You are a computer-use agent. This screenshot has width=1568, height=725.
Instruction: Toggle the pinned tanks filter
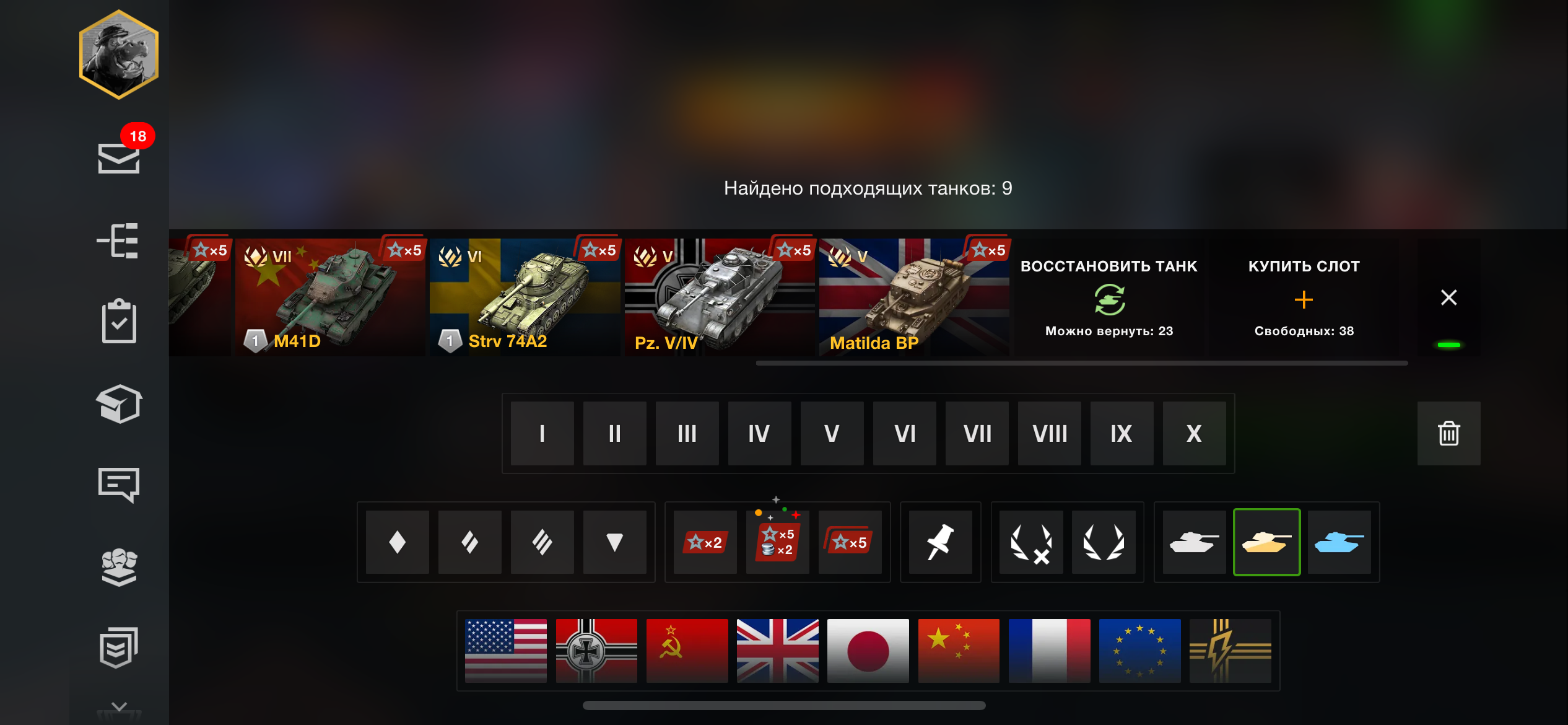pyautogui.click(x=940, y=542)
